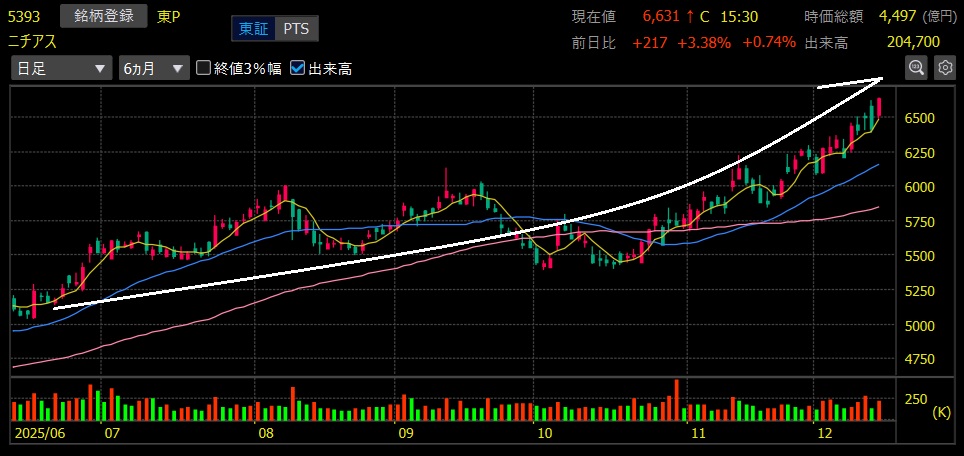This screenshot has height=456, width=964.
Task: Open chart settings via gear icon
Action: tap(945, 68)
